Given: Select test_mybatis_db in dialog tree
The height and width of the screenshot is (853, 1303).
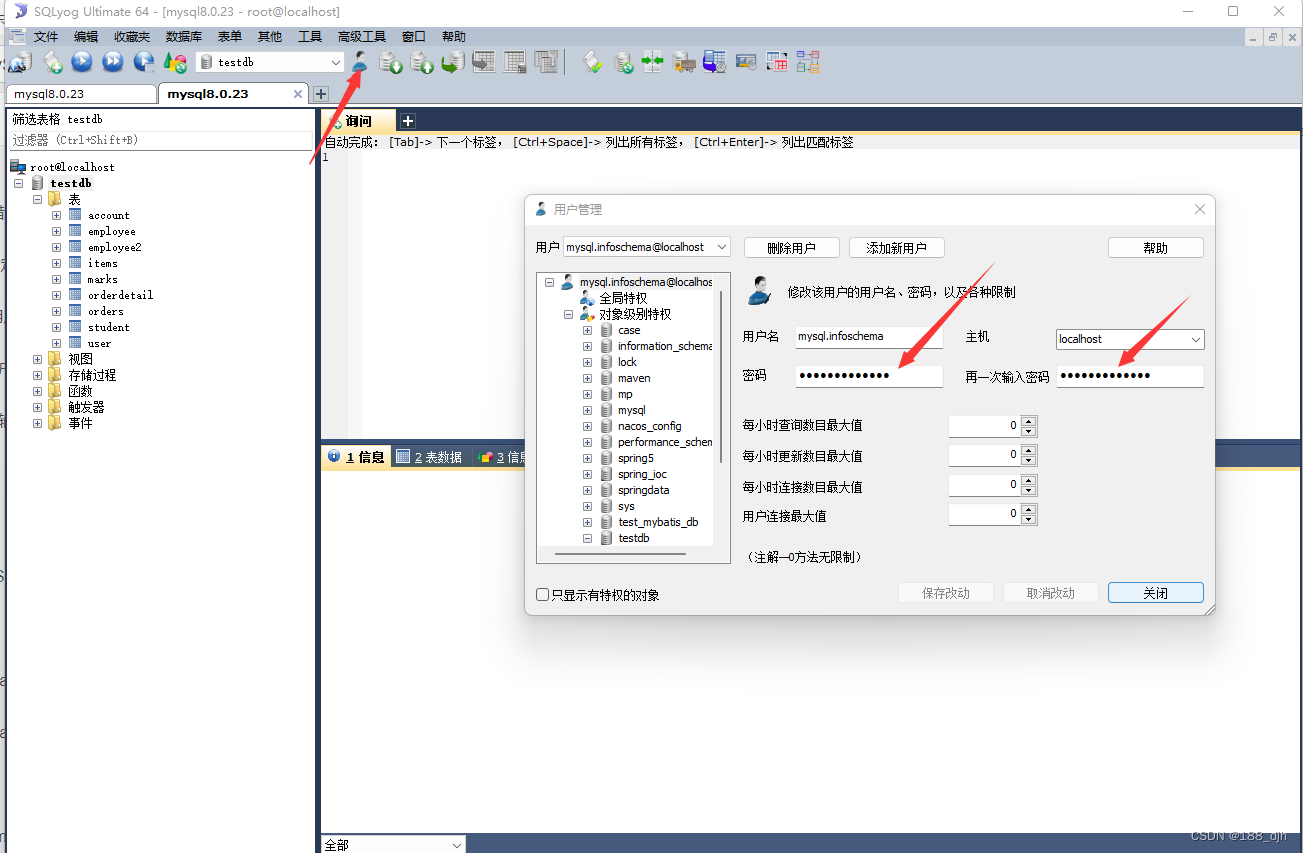Looking at the screenshot, I should tap(658, 522).
